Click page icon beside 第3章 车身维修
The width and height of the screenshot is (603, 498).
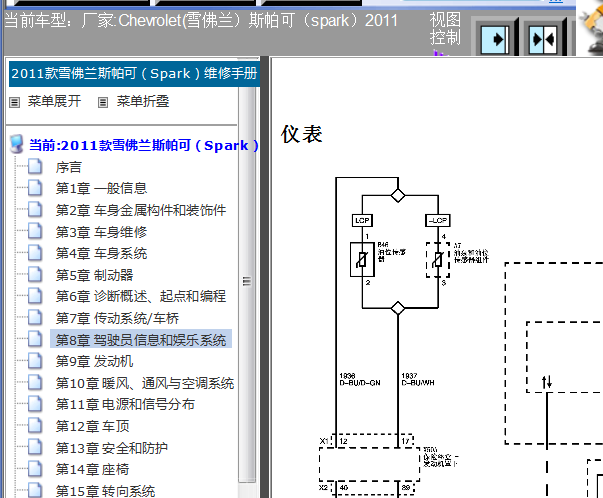tap(35, 231)
